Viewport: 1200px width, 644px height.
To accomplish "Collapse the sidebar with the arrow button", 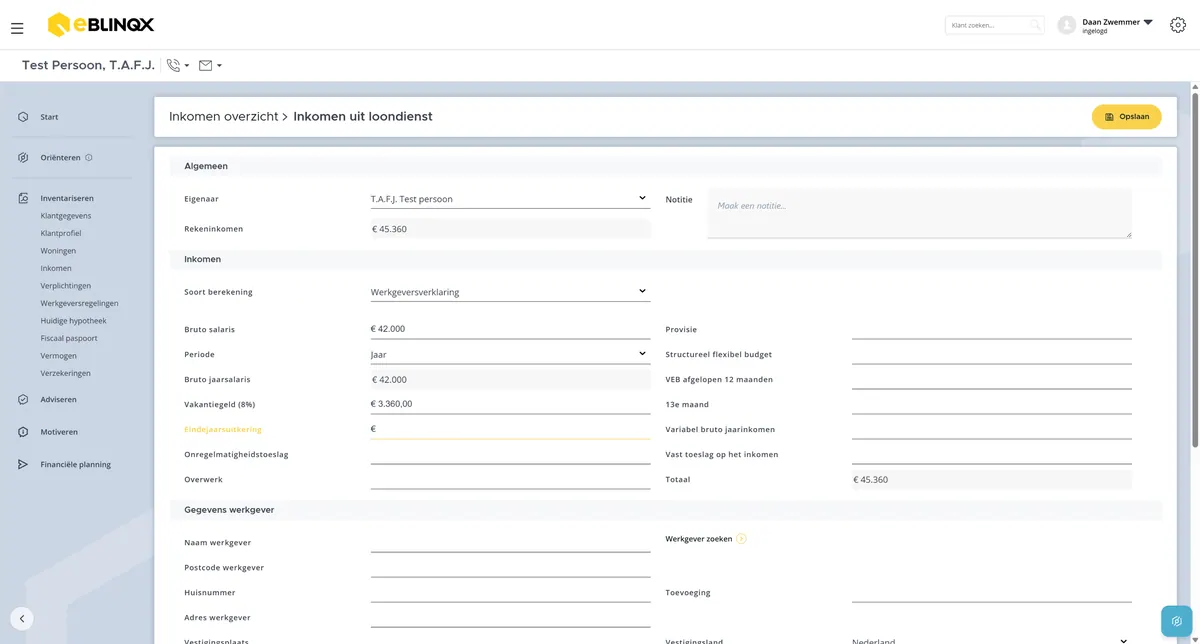I will (22, 618).
